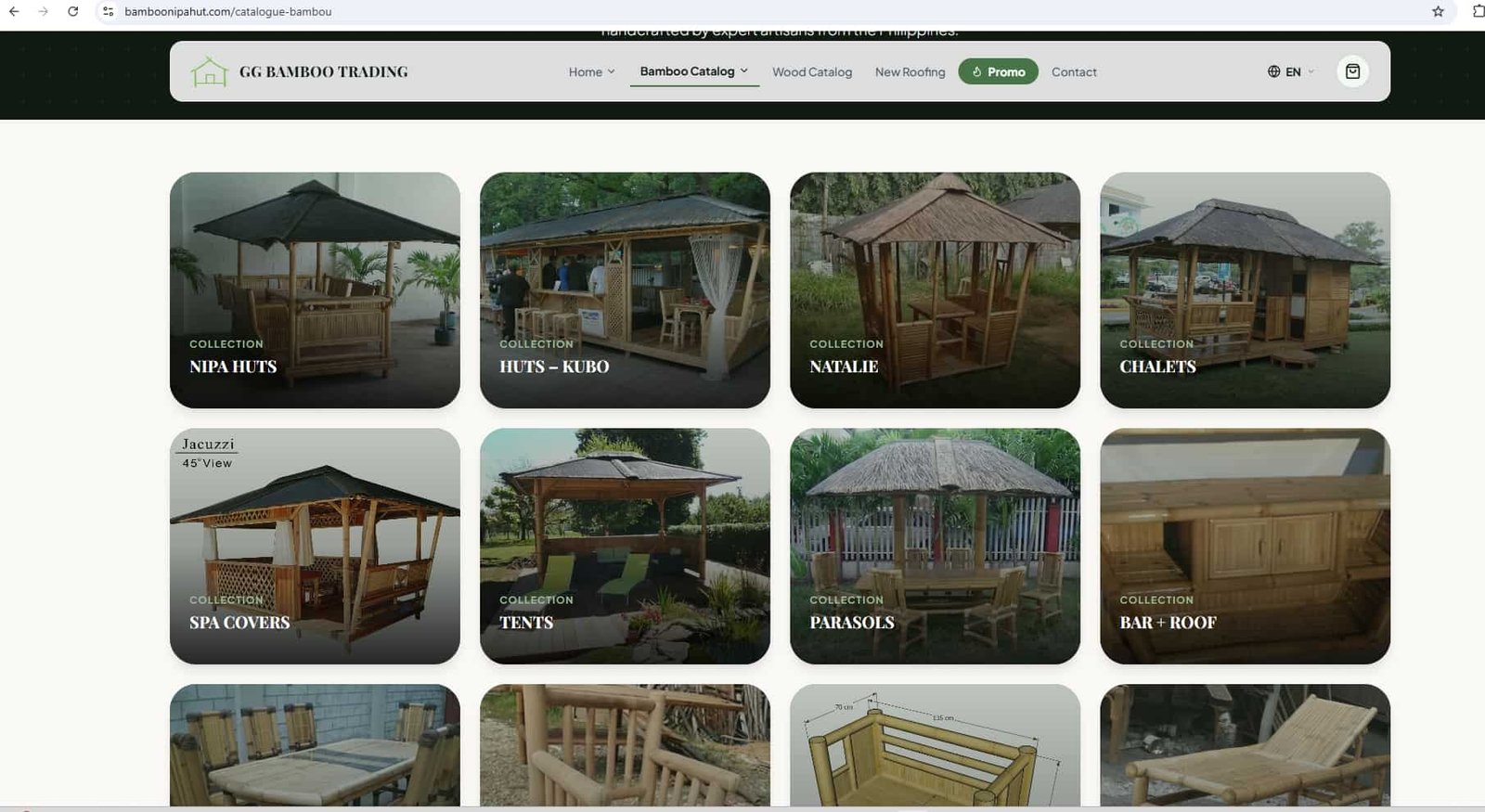Viewport: 1485px width, 812px height.
Task: Open the Nipa Huts collection card
Action: pyautogui.click(x=315, y=290)
